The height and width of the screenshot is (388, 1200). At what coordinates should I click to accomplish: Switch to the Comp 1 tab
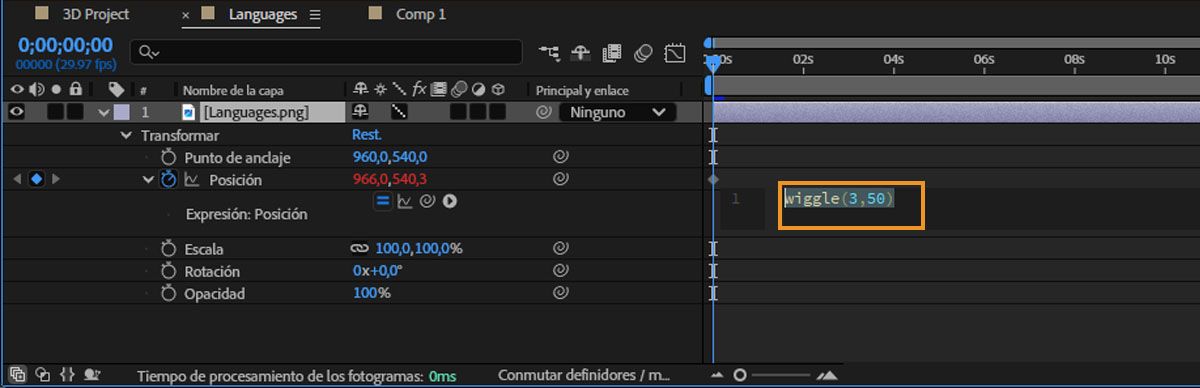[421, 15]
